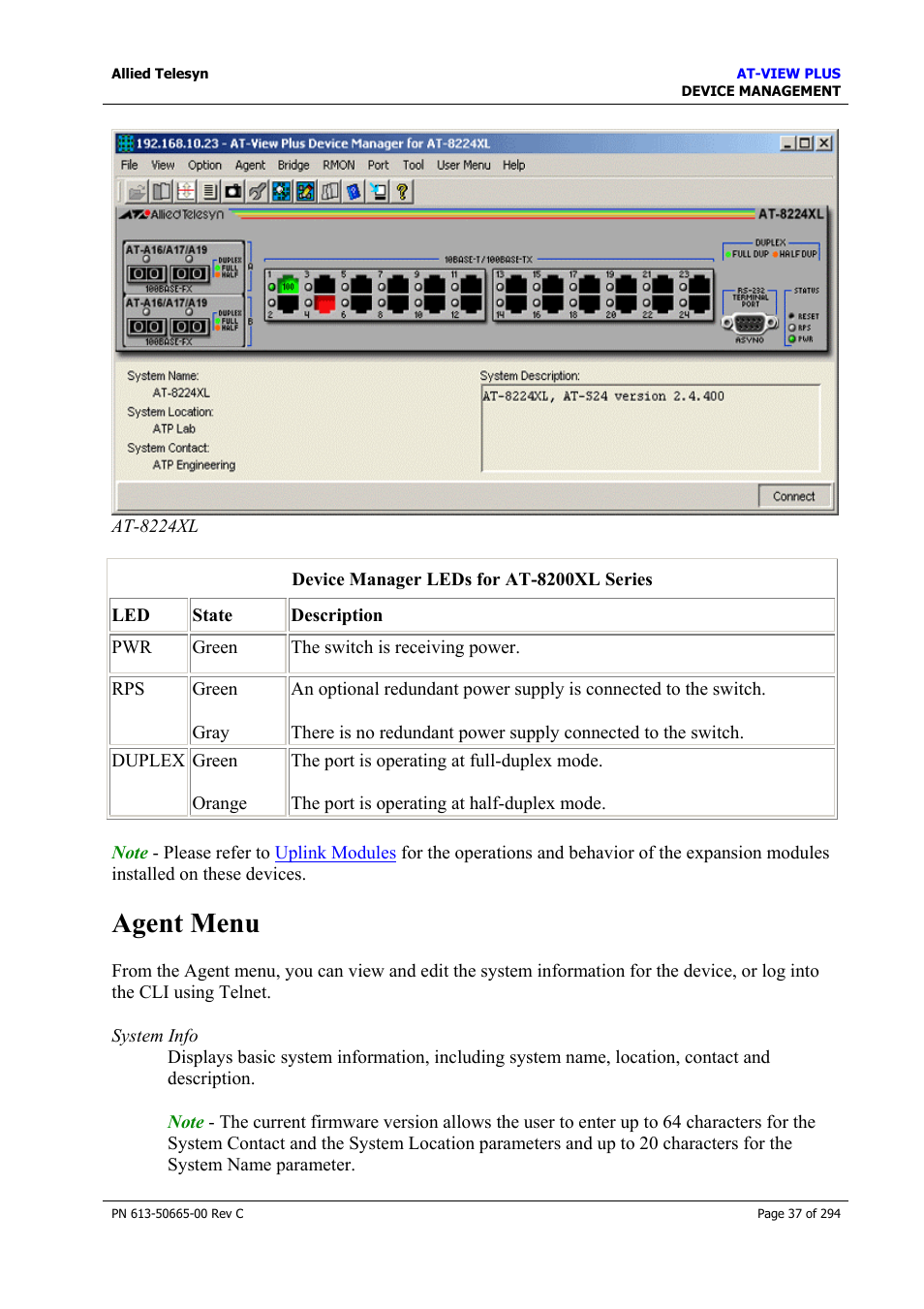Click the ATP Engineering contact value

tap(194, 465)
